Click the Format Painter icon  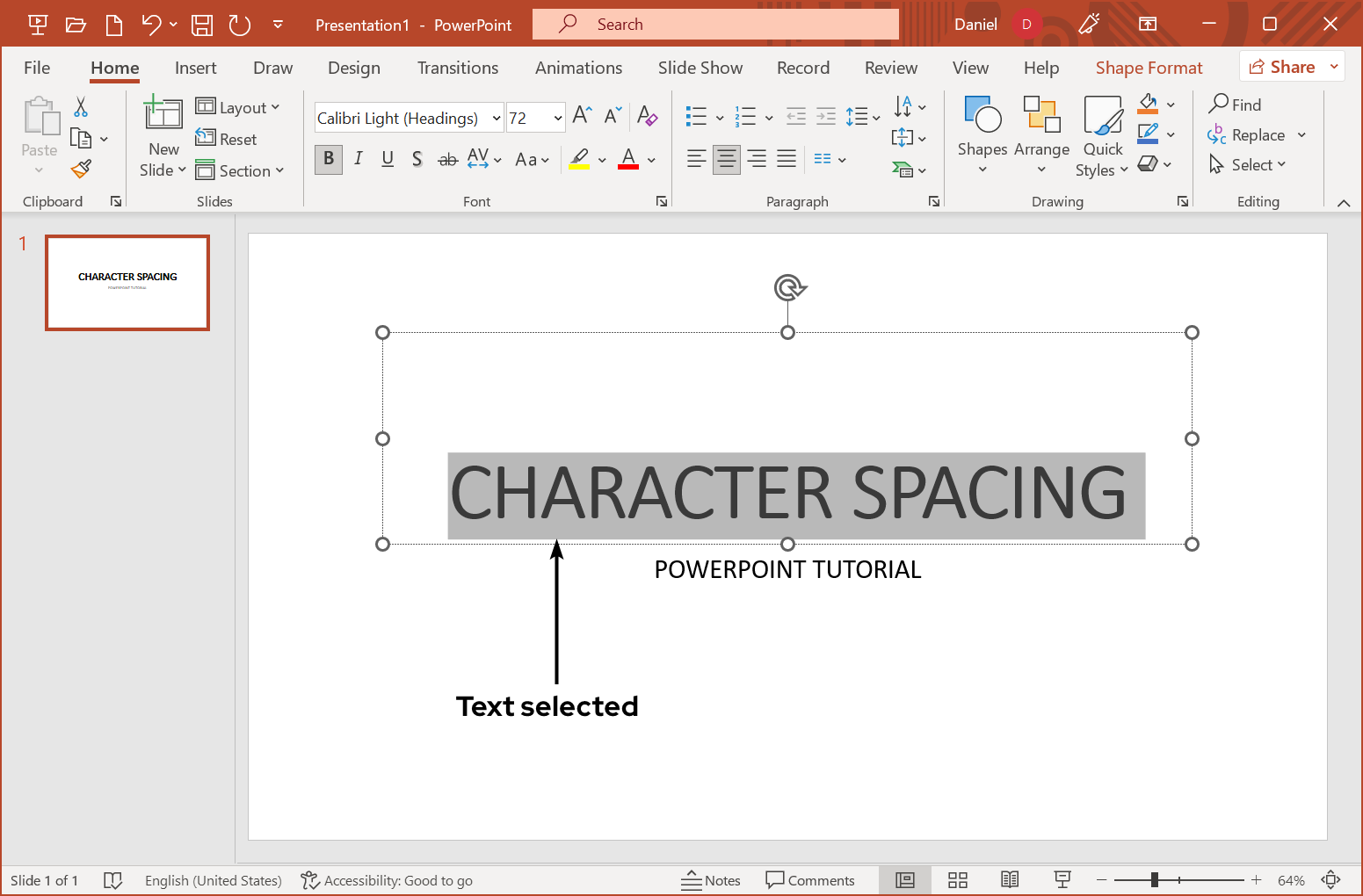pyautogui.click(x=82, y=168)
